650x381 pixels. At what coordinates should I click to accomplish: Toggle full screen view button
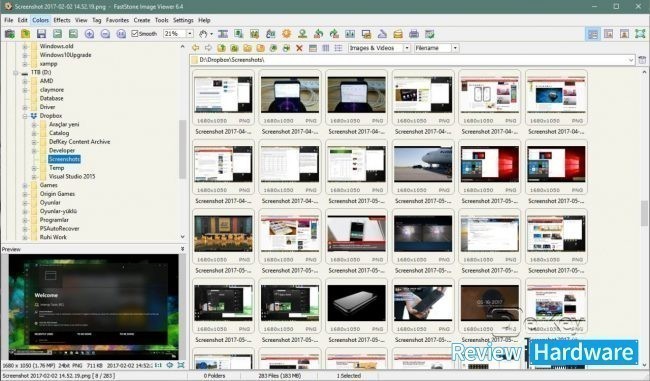tap(640, 34)
